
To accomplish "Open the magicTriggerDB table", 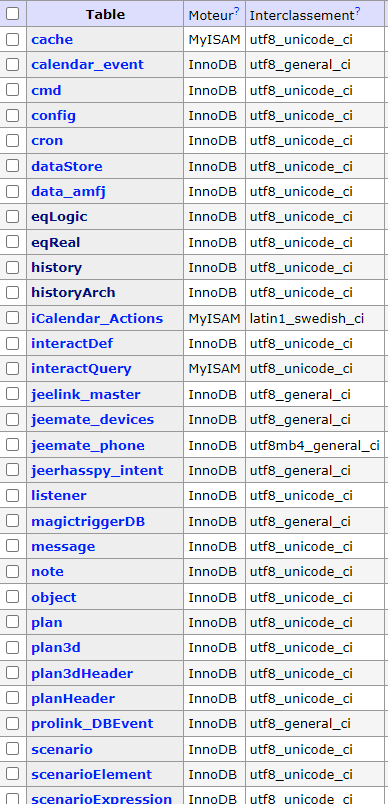I will [x=88, y=522].
